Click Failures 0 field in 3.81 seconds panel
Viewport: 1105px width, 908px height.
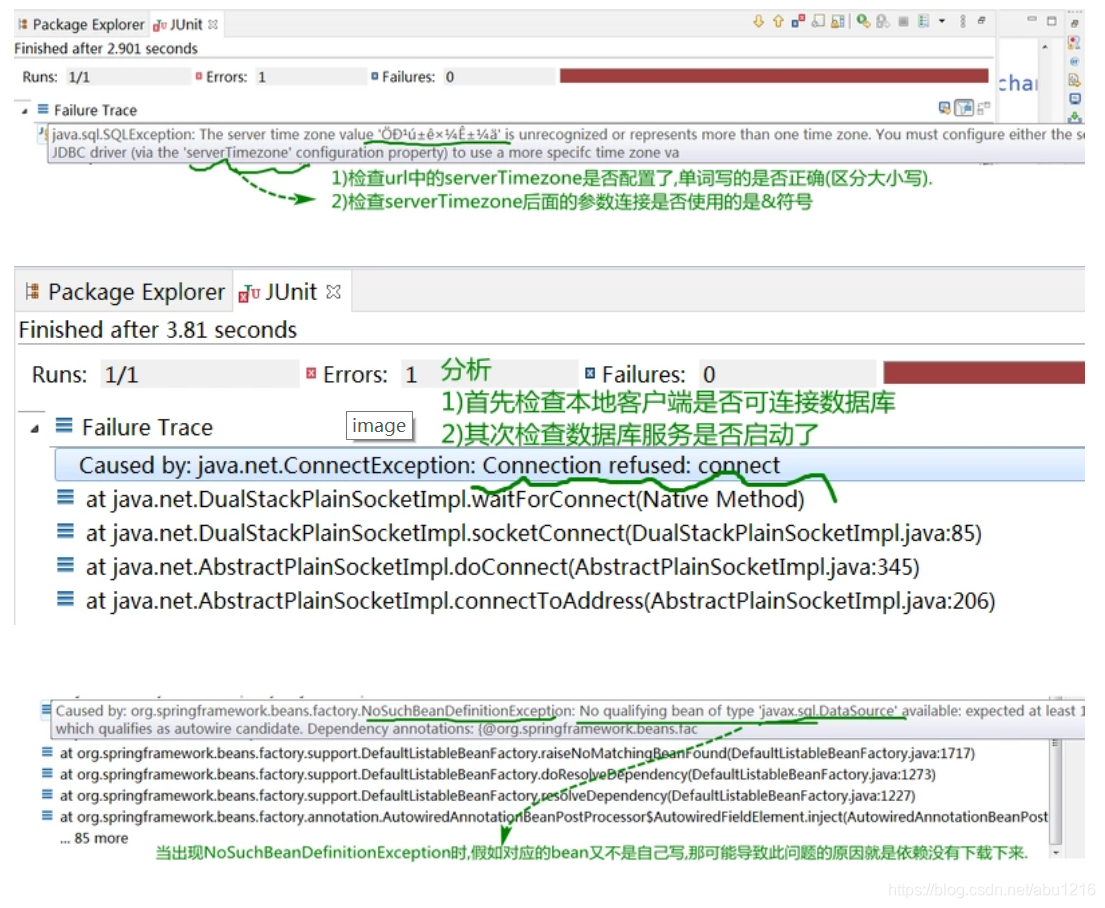pyautogui.click(x=788, y=374)
